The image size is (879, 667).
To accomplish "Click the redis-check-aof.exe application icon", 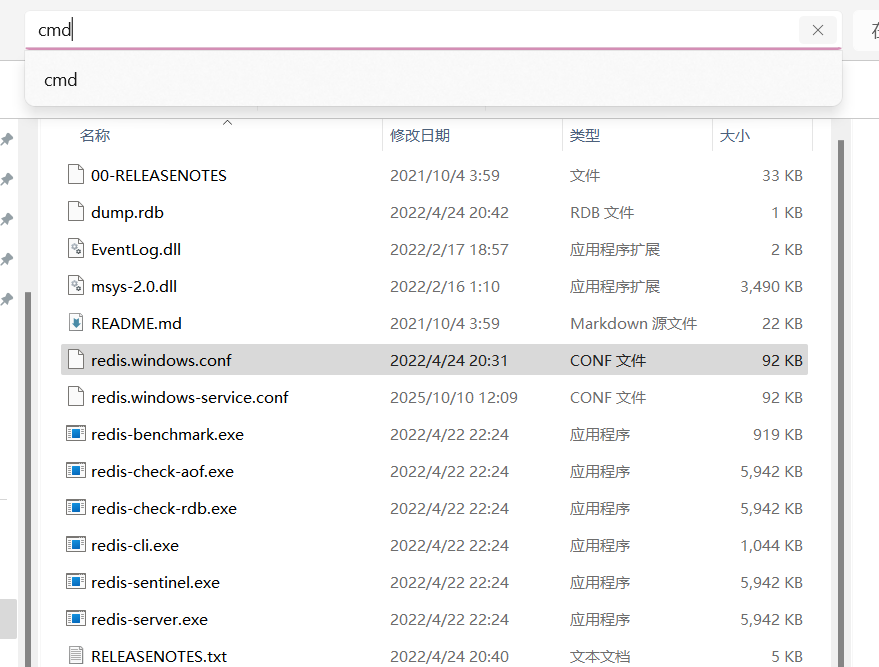I will point(76,471).
